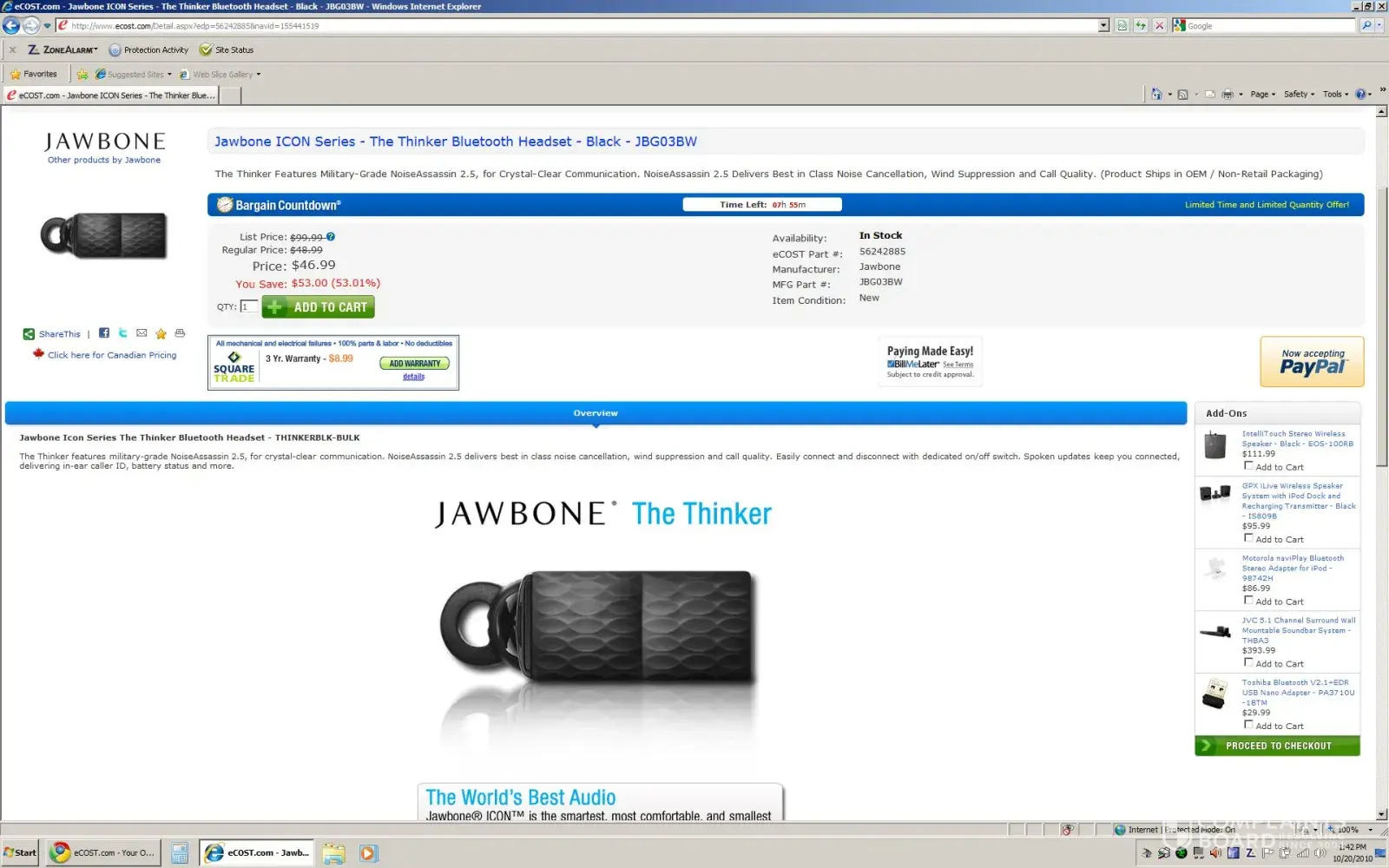The height and width of the screenshot is (868, 1389).
Task: Click the ZoneAlarm Protection Activity icon
Action: point(115,50)
